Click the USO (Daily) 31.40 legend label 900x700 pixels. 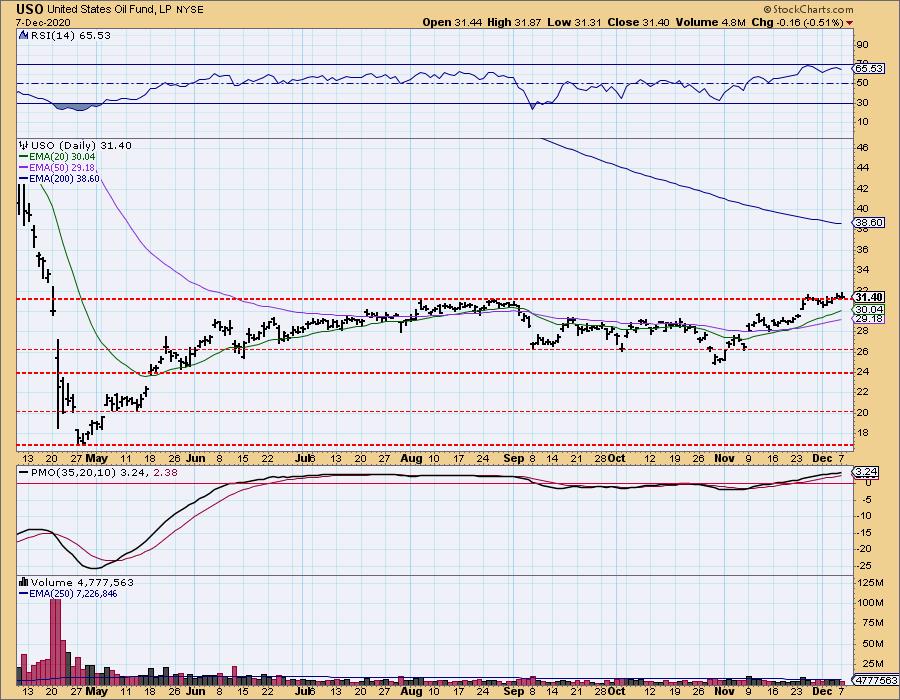pyautogui.click(x=81, y=146)
